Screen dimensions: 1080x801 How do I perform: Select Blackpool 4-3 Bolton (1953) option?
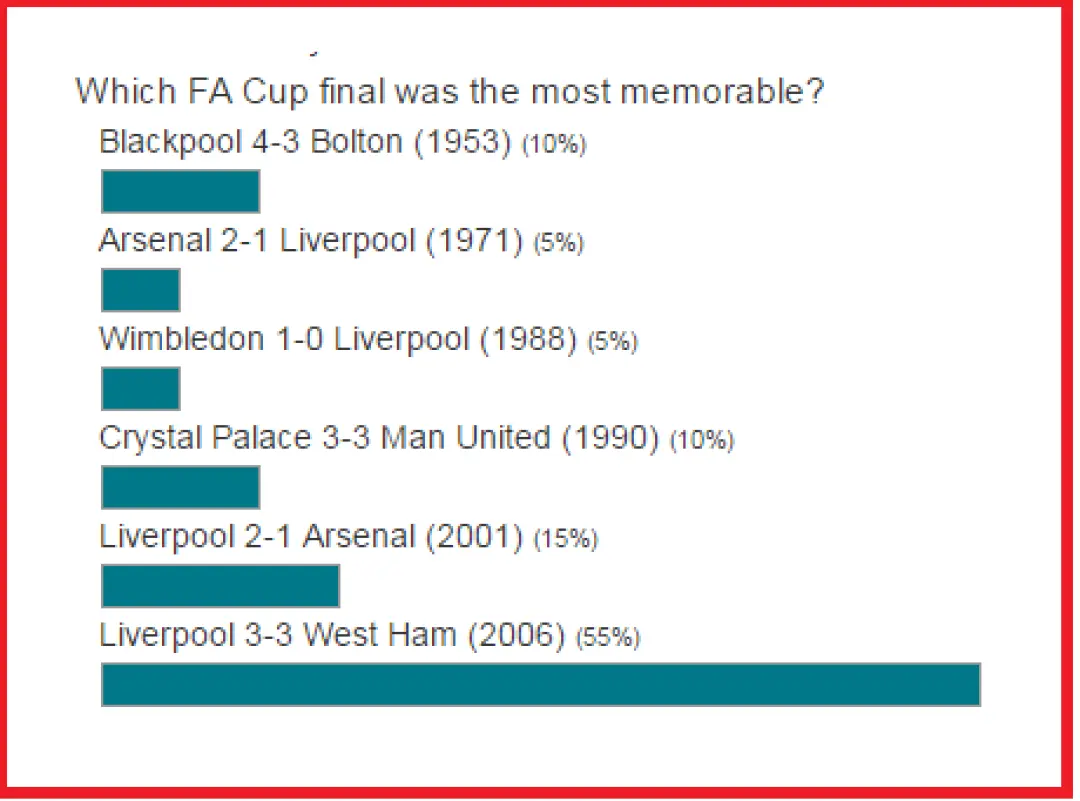click(305, 143)
